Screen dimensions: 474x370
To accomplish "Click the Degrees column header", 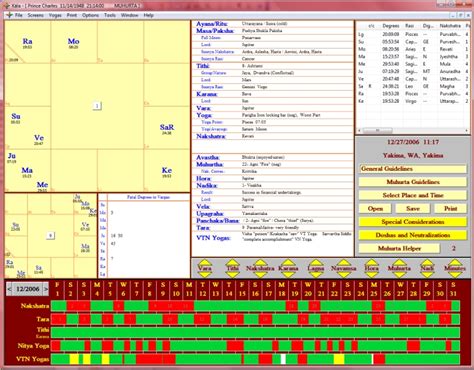I will pos(391,26).
